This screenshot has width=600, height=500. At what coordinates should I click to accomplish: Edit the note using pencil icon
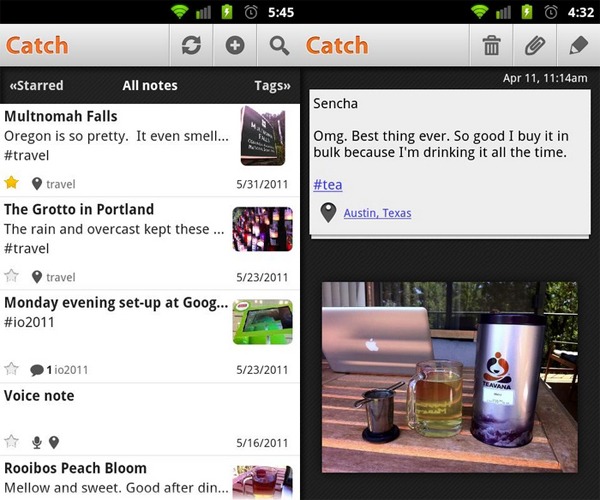point(577,46)
